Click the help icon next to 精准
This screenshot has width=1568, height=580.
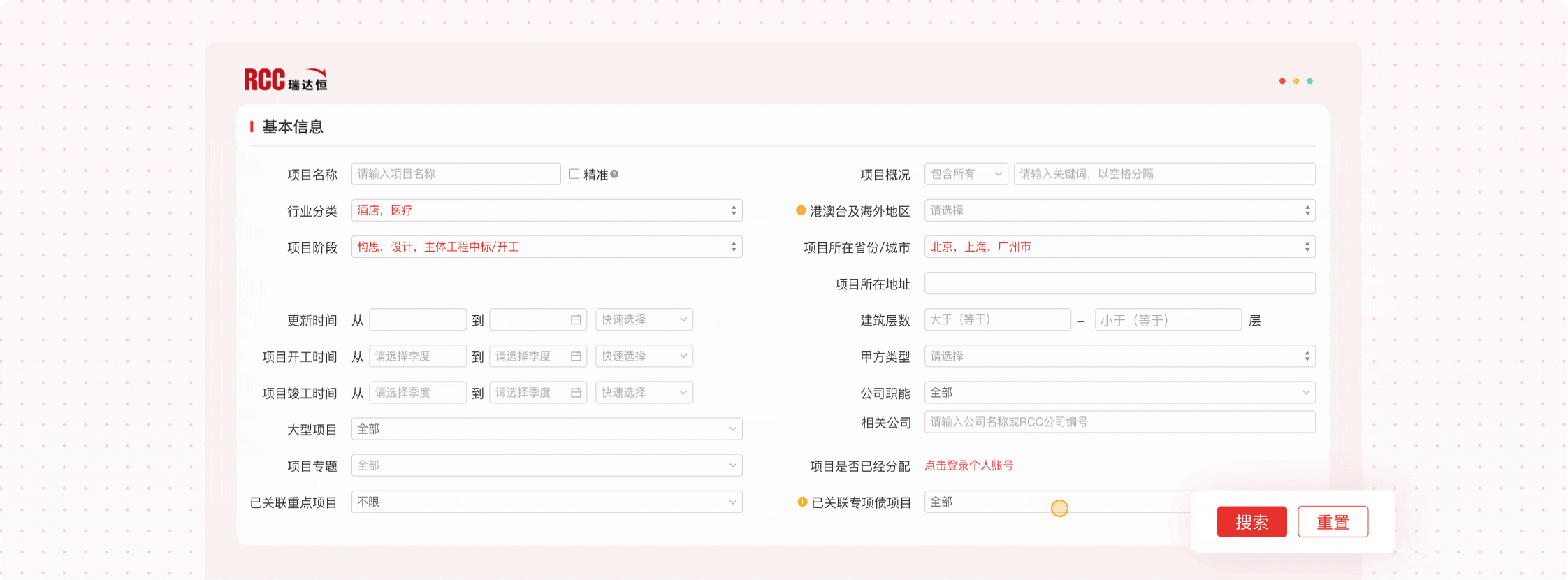[x=614, y=174]
